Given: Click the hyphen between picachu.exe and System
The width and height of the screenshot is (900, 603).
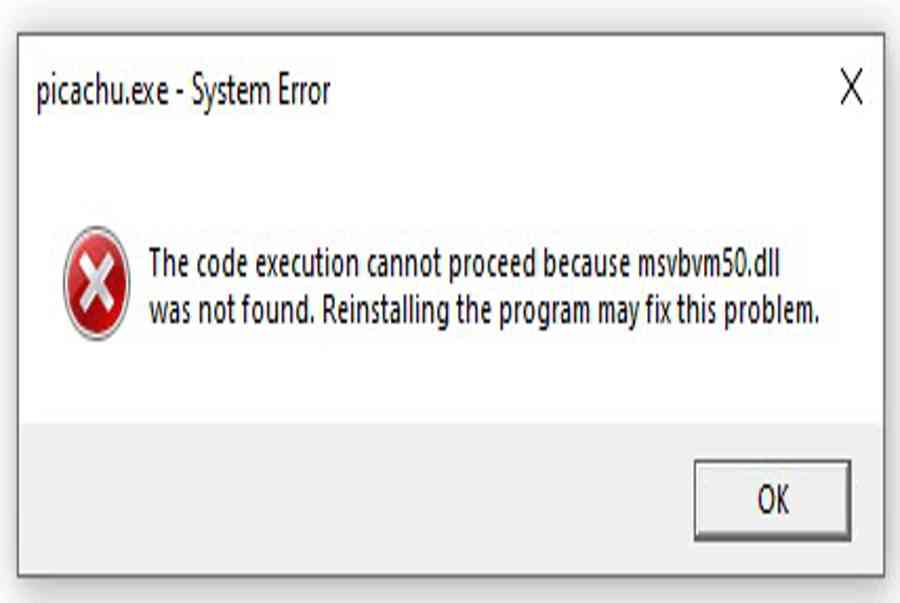Looking at the screenshot, I should coord(180,93).
